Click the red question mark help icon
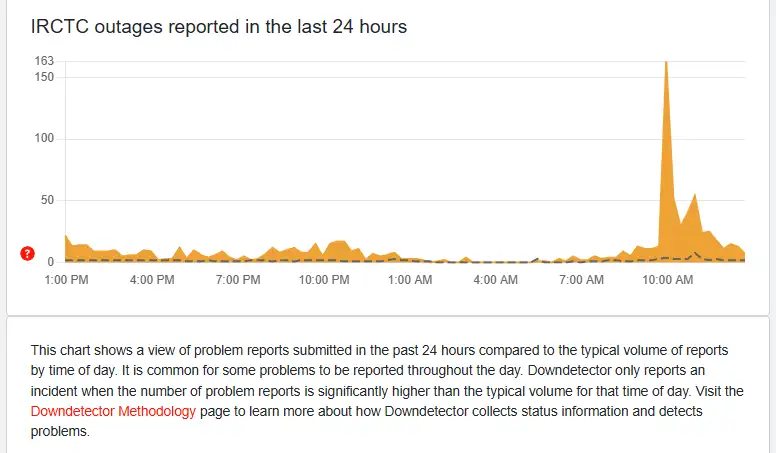Image resolution: width=776 pixels, height=453 pixels. point(27,253)
